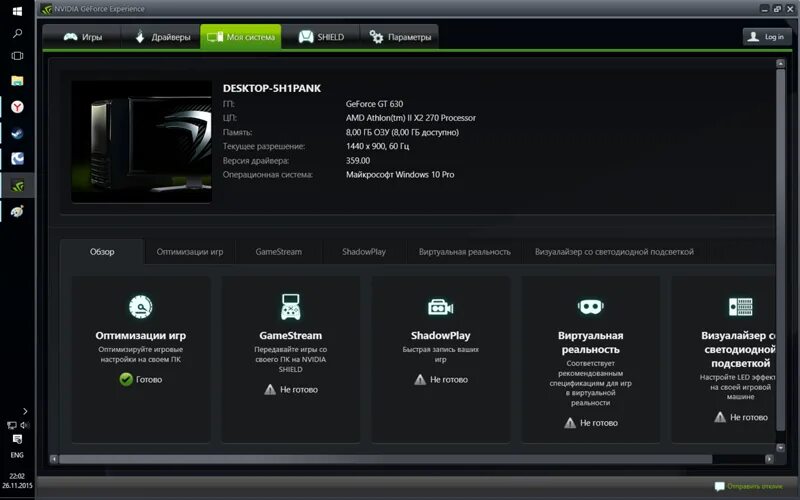Viewport: 800px width, 500px height.
Task: Click the GameStream controller icon
Action: tap(290, 307)
